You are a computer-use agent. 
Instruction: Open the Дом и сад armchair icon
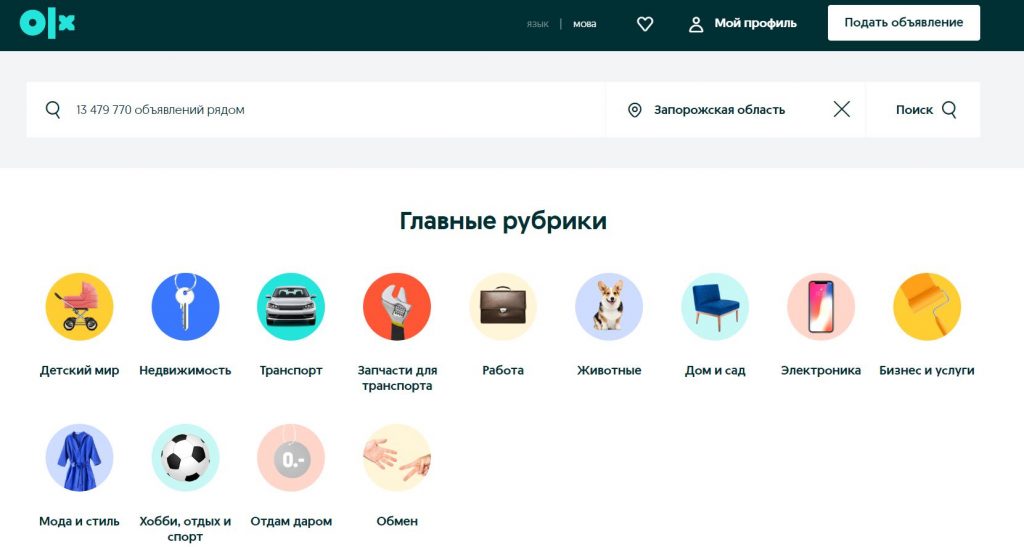[715, 307]
